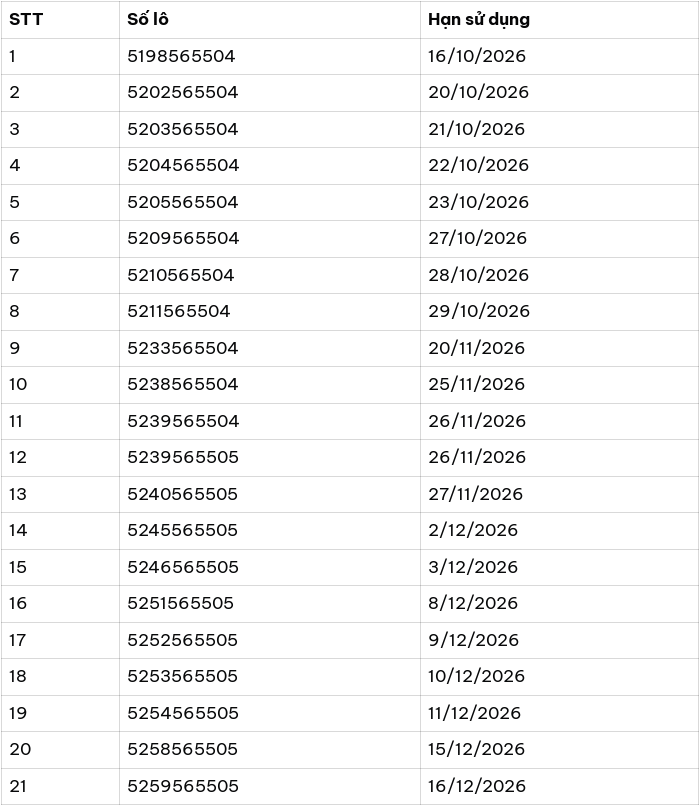Image resolution: width=700 pixels, height=806 pixels.
Task: Select the expiry date 20/11/2026
Action: click(x=476, y=348)
